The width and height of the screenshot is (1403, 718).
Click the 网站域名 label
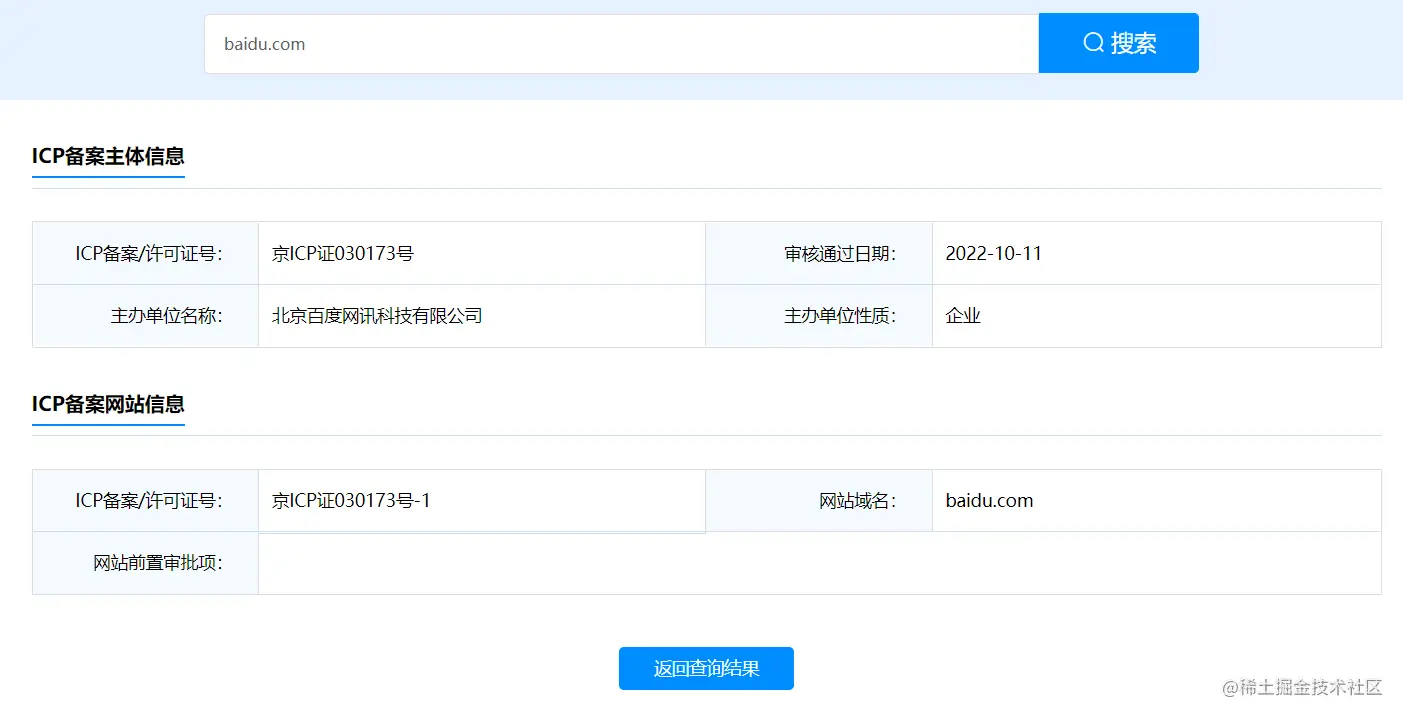pyautogui.click(x=857, y=501)
